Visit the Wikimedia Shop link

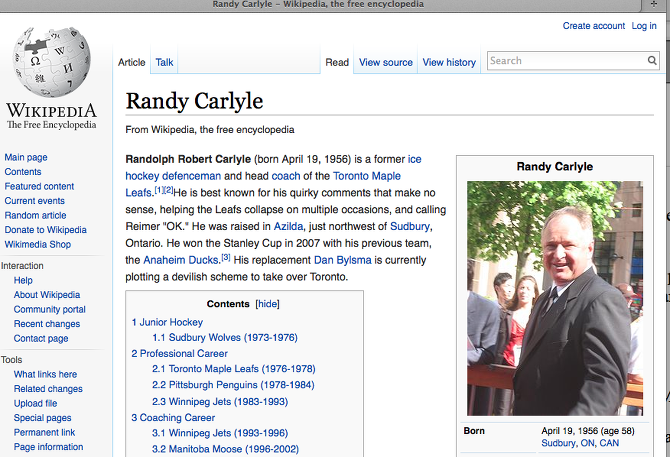click(38, 244)
